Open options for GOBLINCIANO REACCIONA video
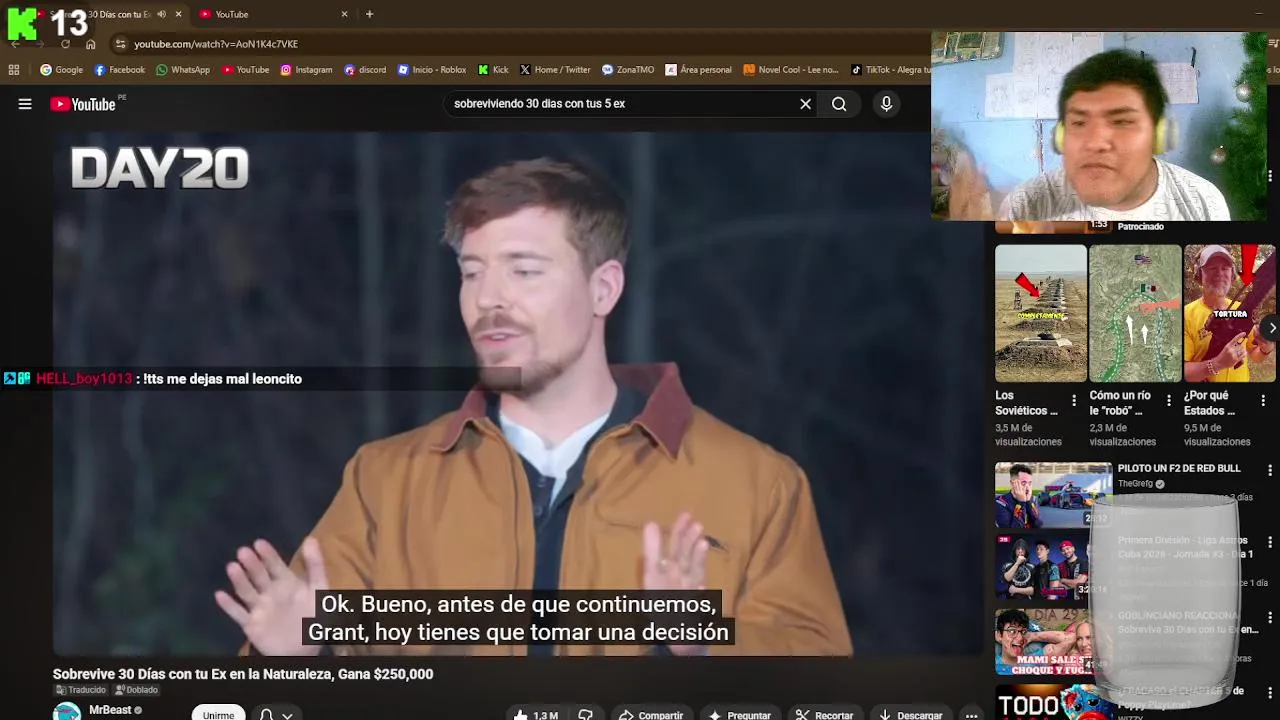 1270,616
